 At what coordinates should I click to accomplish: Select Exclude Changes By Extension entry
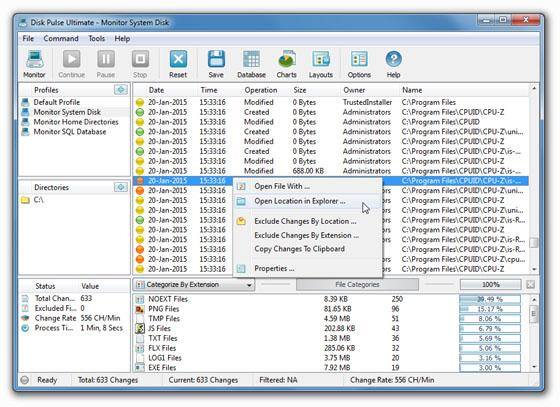click(x=306, y=235)
